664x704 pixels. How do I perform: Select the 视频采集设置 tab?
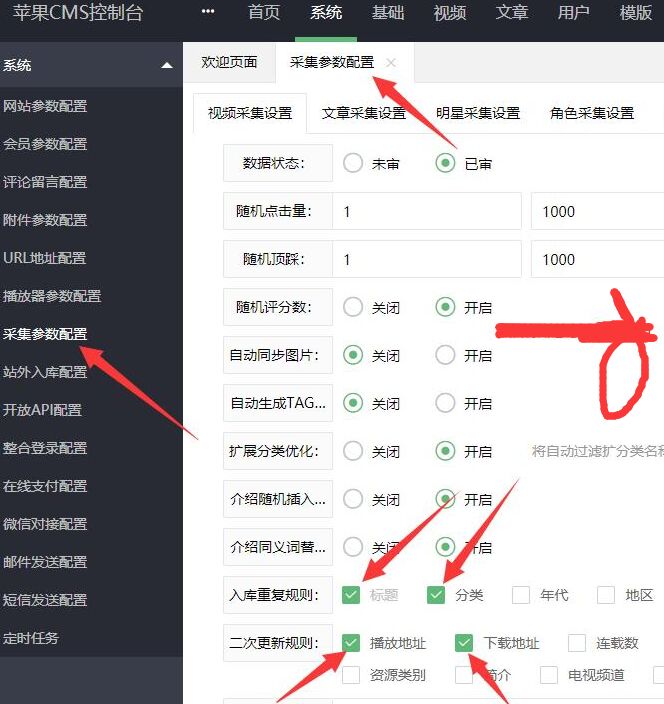(250, 113)
